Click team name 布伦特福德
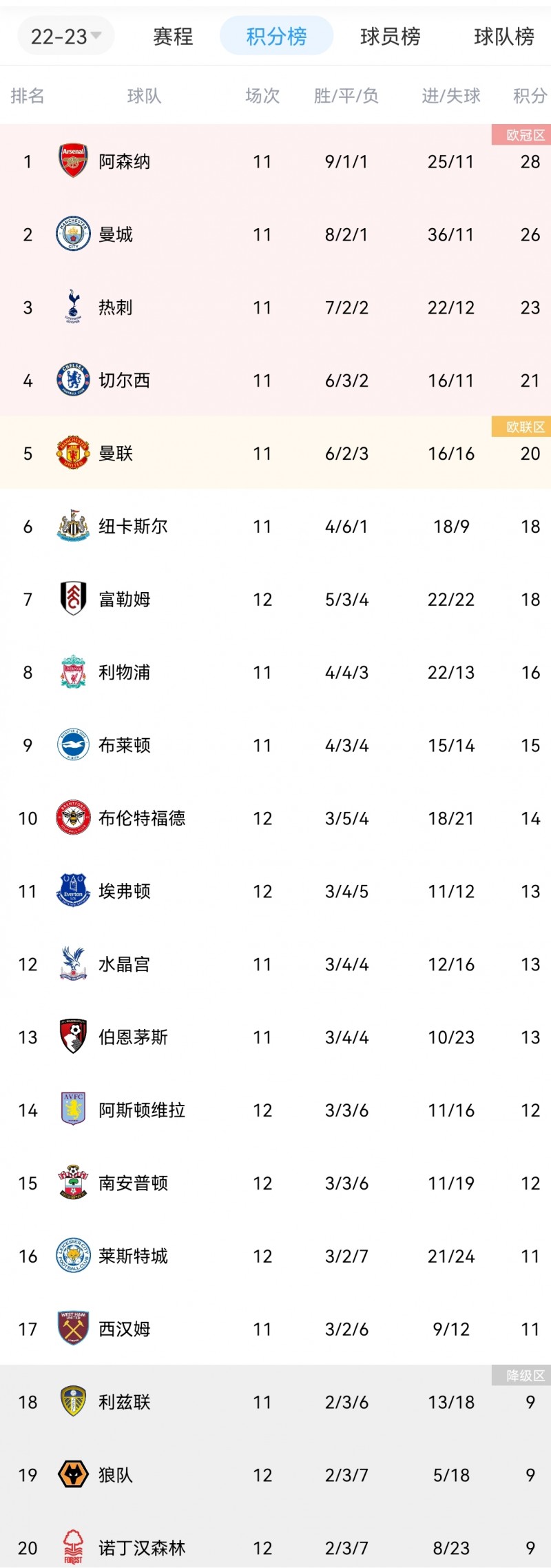Screen dimensions: 551x1568 click(142, 818)
